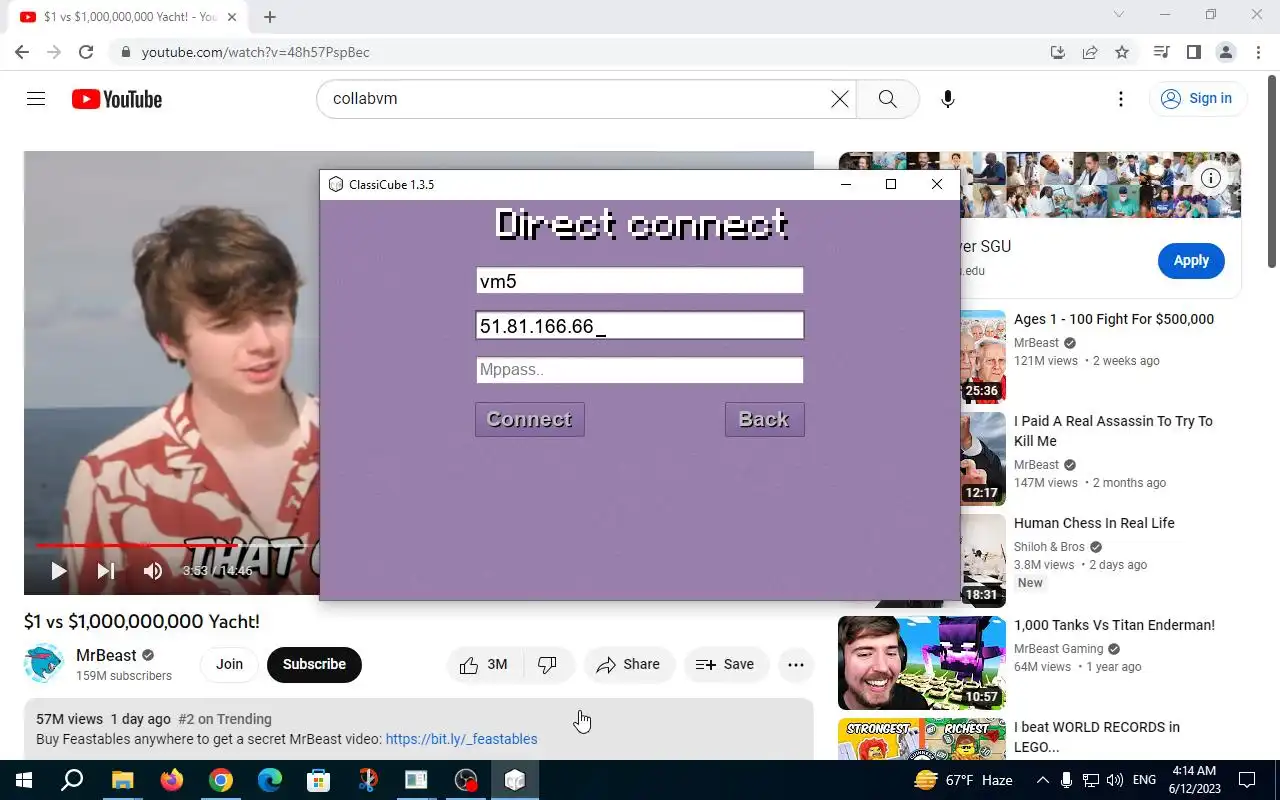Launch Firefox from the taskbar
Screen dimensions: 1280x800
point(172,780)
